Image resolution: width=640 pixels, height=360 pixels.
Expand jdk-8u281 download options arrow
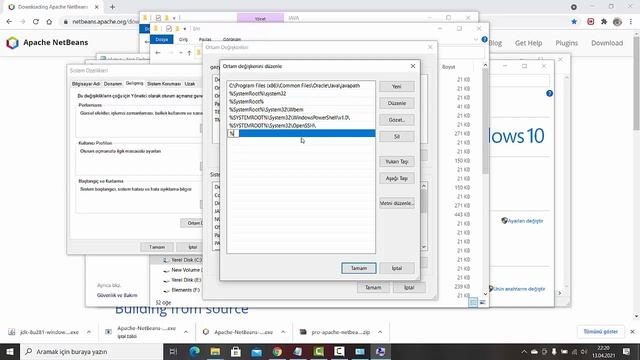(89, 332)
